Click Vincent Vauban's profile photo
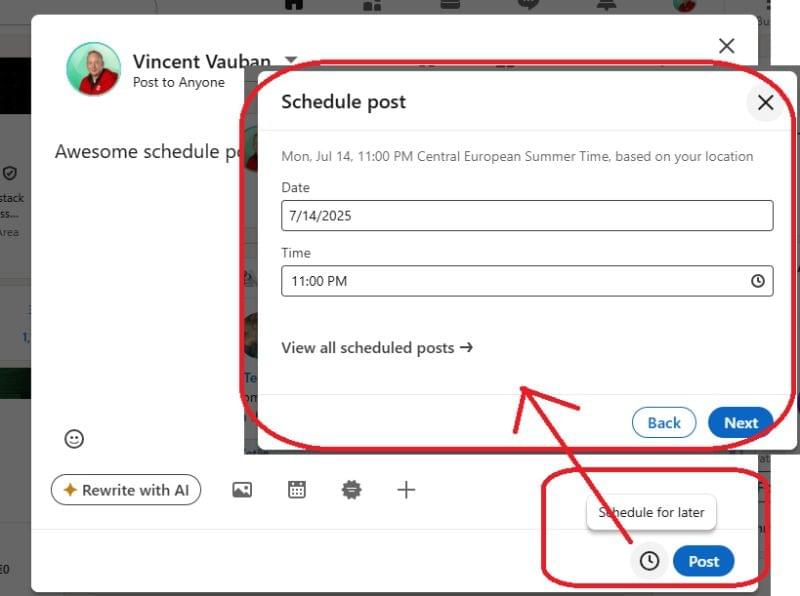 (x=93, y=69)
